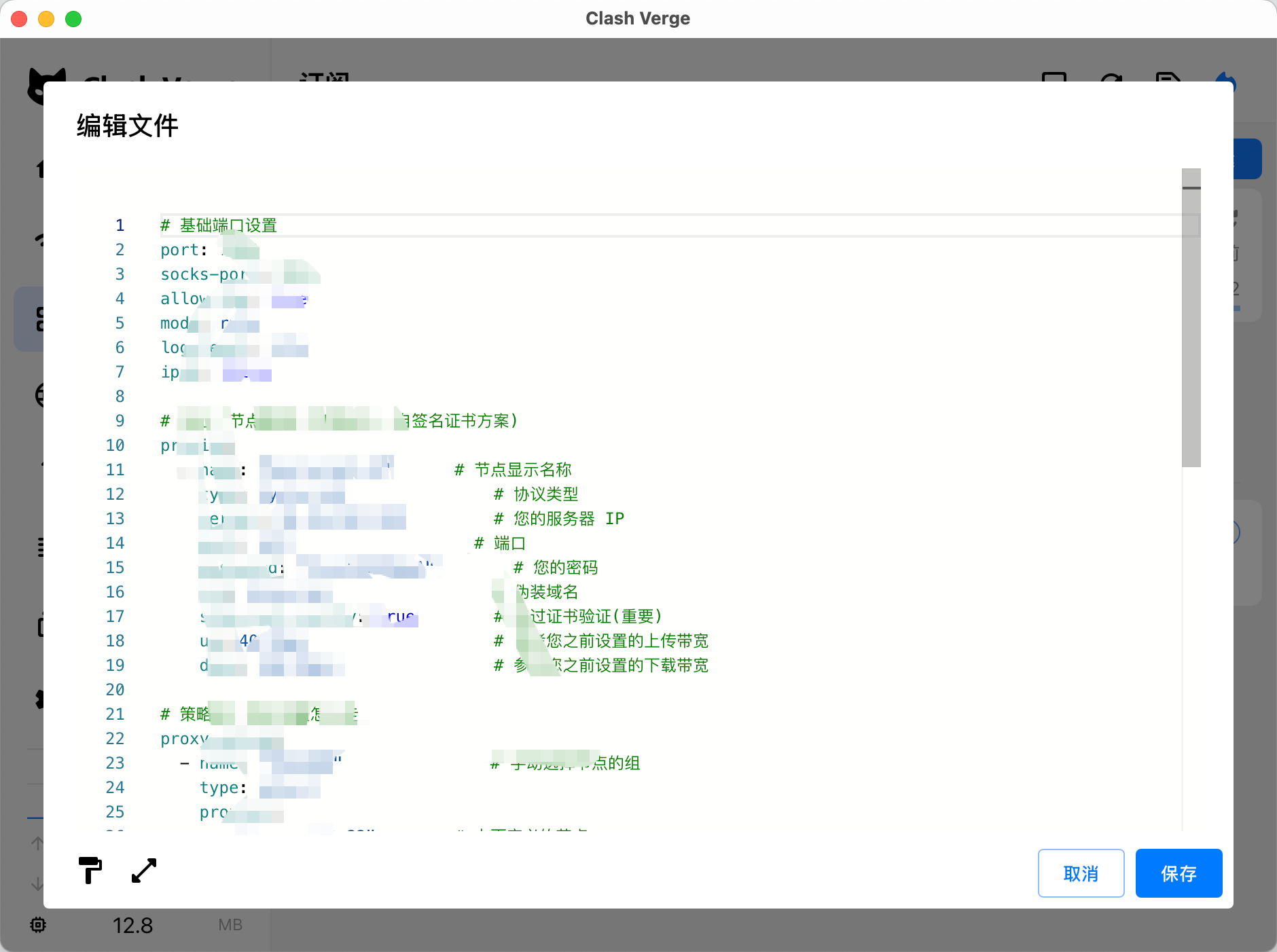Click the Clash Verge cat logo
The height and width of the screenshot is (952, 1277).
click(46, 85)
